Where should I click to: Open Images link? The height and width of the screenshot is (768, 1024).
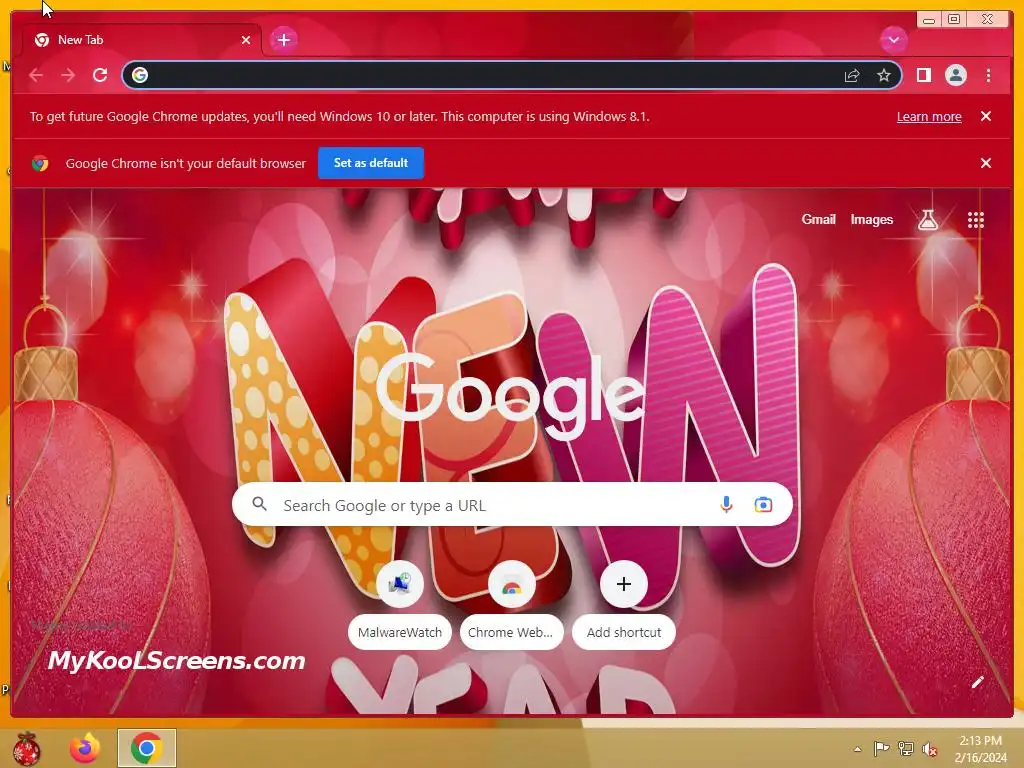point(871,219)
